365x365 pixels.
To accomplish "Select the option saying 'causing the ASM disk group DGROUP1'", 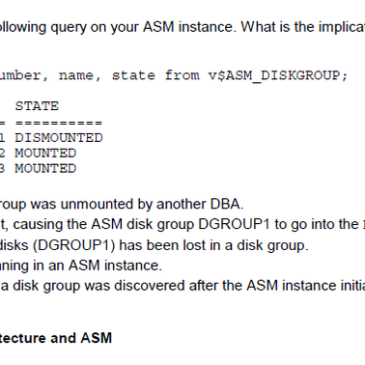I will (x=182, y=224).
